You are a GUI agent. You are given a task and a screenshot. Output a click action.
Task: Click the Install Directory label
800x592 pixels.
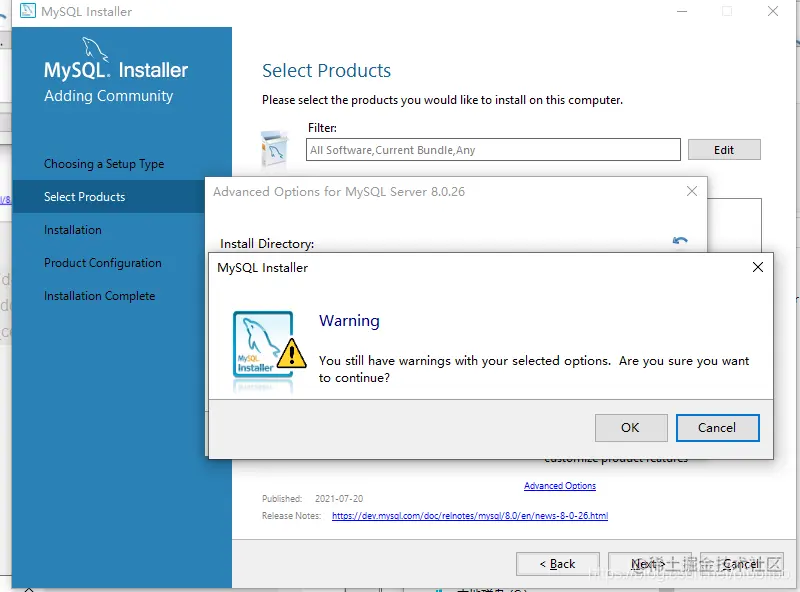pyautogui.click(x=267, y=244)
